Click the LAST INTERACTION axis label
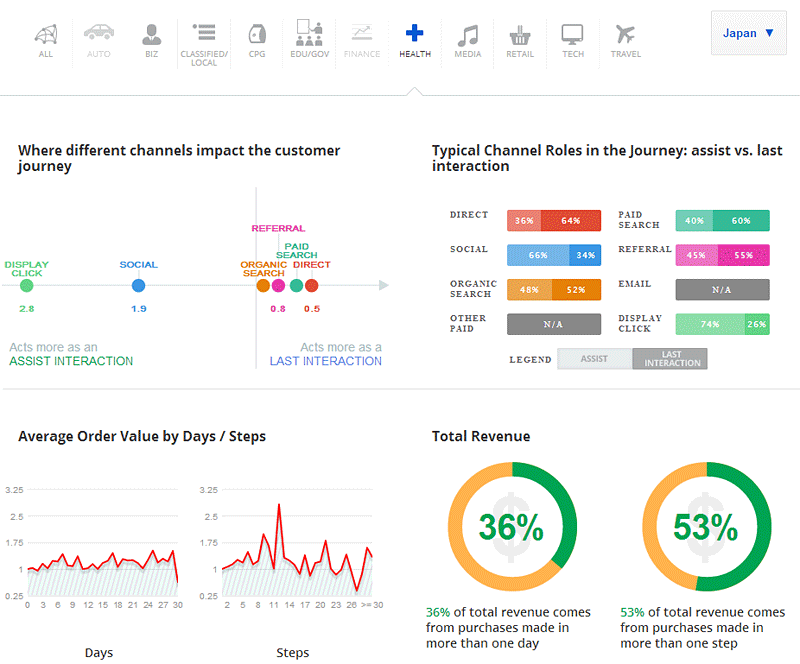Image resolution: width=800 pixels, height=664 pixels. coord(326,361)
